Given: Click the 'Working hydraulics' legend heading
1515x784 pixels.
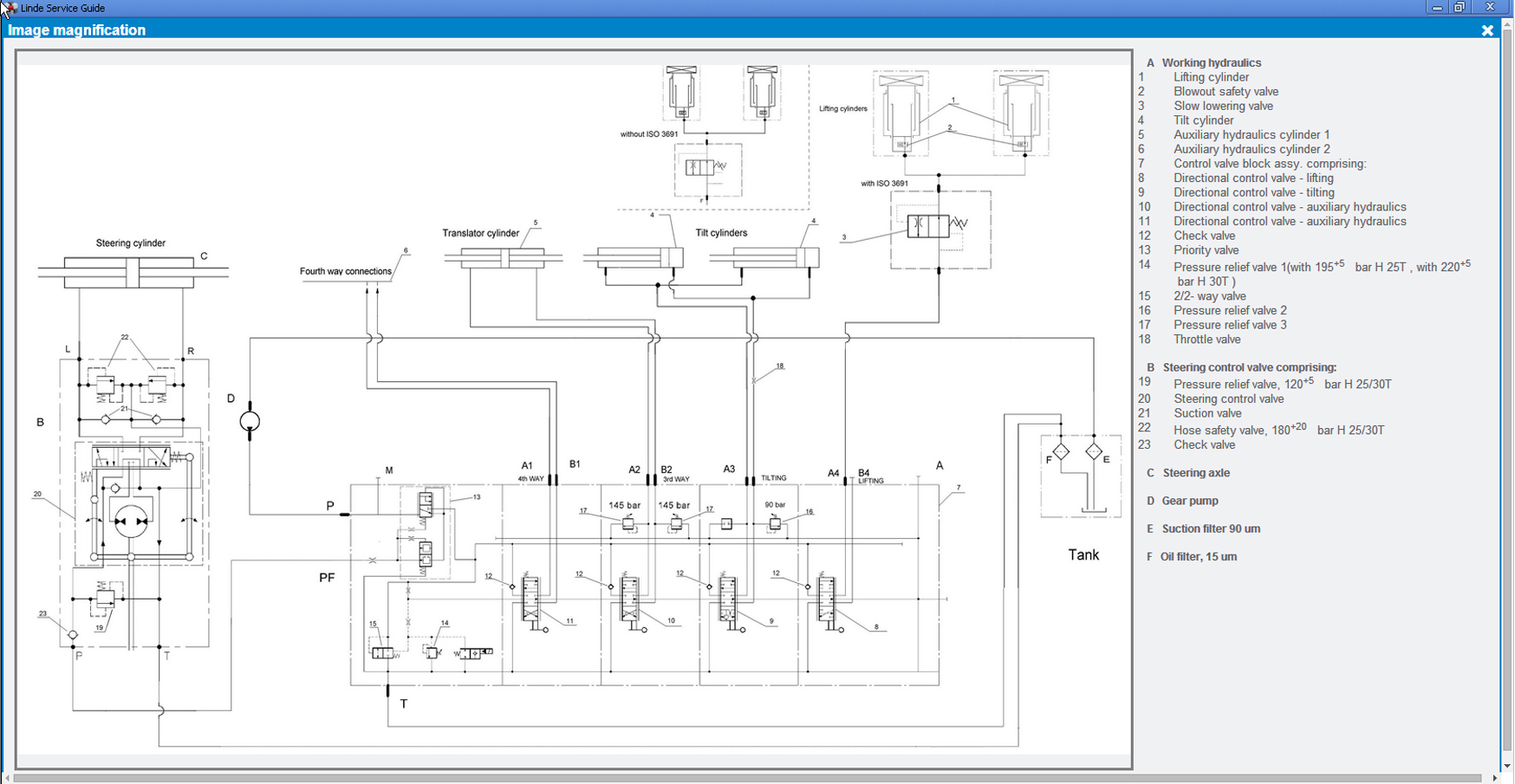Looking at the screenshot, I should [x=1211, y=62].
